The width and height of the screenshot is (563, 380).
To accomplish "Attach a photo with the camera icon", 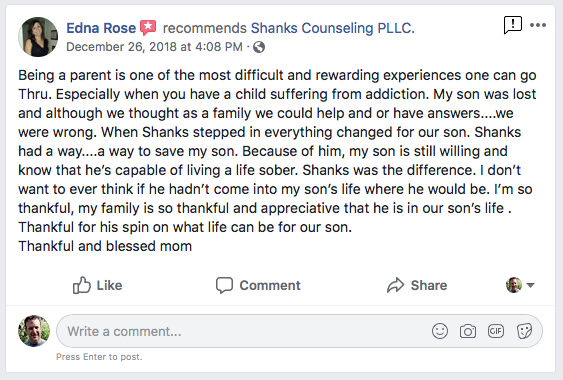I will [468, 331].
